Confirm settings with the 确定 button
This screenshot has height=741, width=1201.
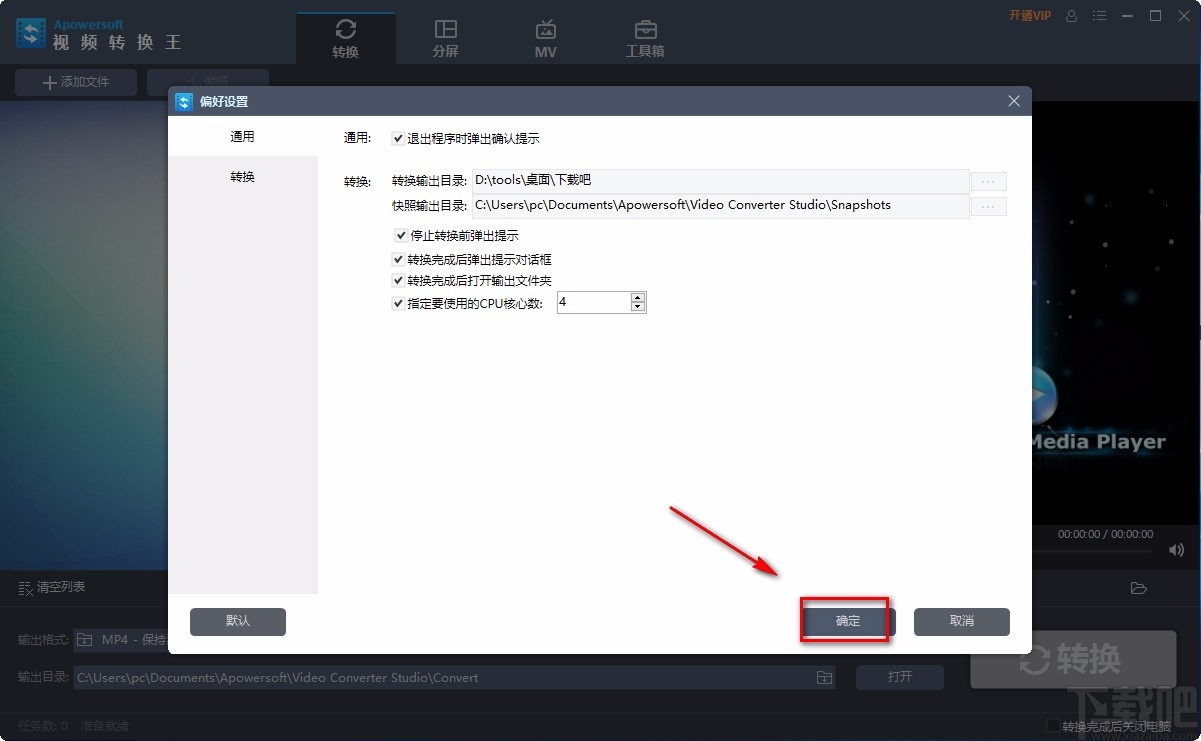tap(846, 621)
